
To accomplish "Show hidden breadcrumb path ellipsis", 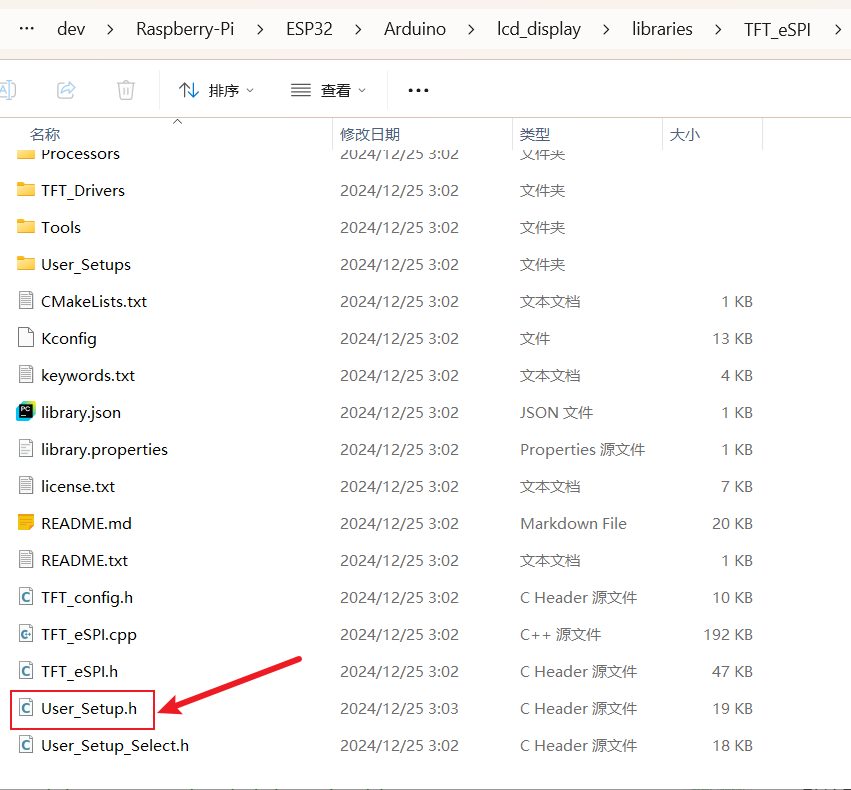I will coord(27,28).
